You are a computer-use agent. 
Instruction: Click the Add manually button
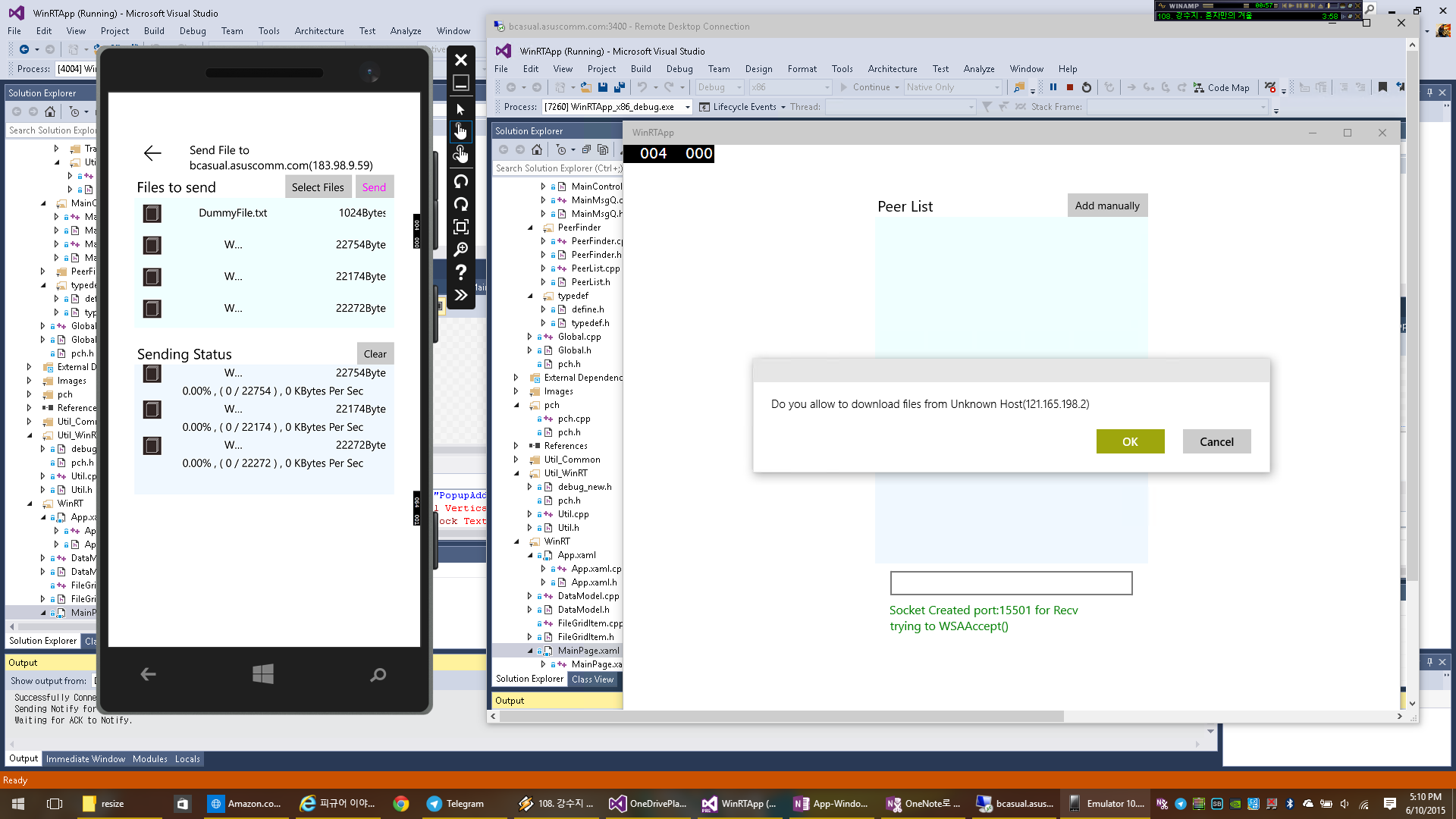coord(1106,206)
